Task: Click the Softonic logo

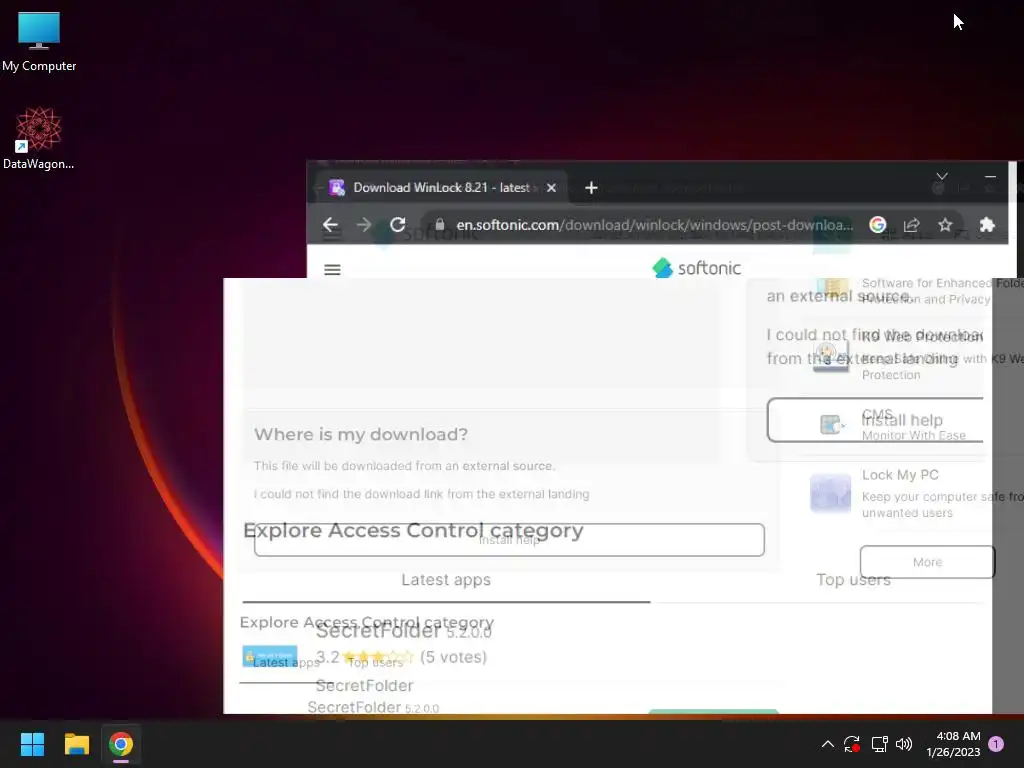Action: click(x=696, y=268)
